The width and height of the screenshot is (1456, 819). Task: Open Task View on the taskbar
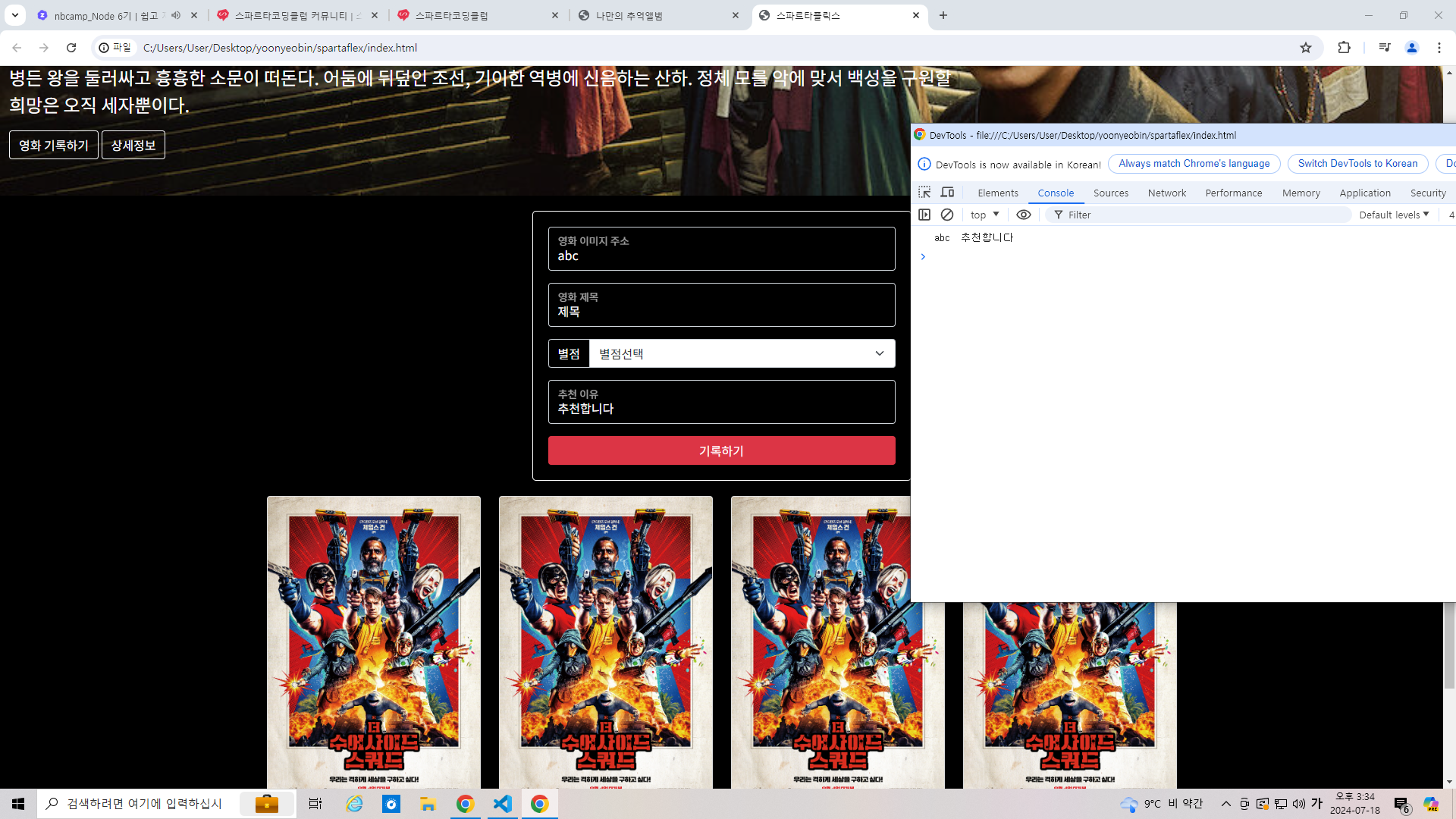tap(315, 804)
